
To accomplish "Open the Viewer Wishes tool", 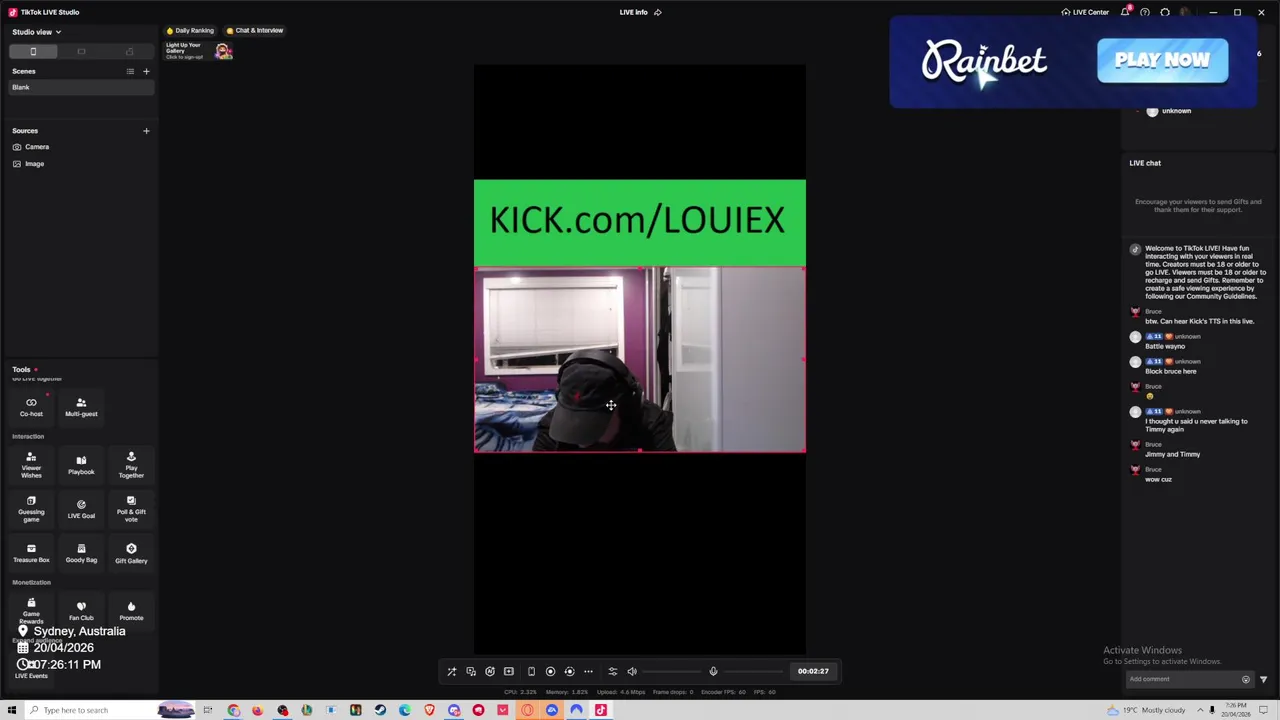I will [x=31, y=465].
